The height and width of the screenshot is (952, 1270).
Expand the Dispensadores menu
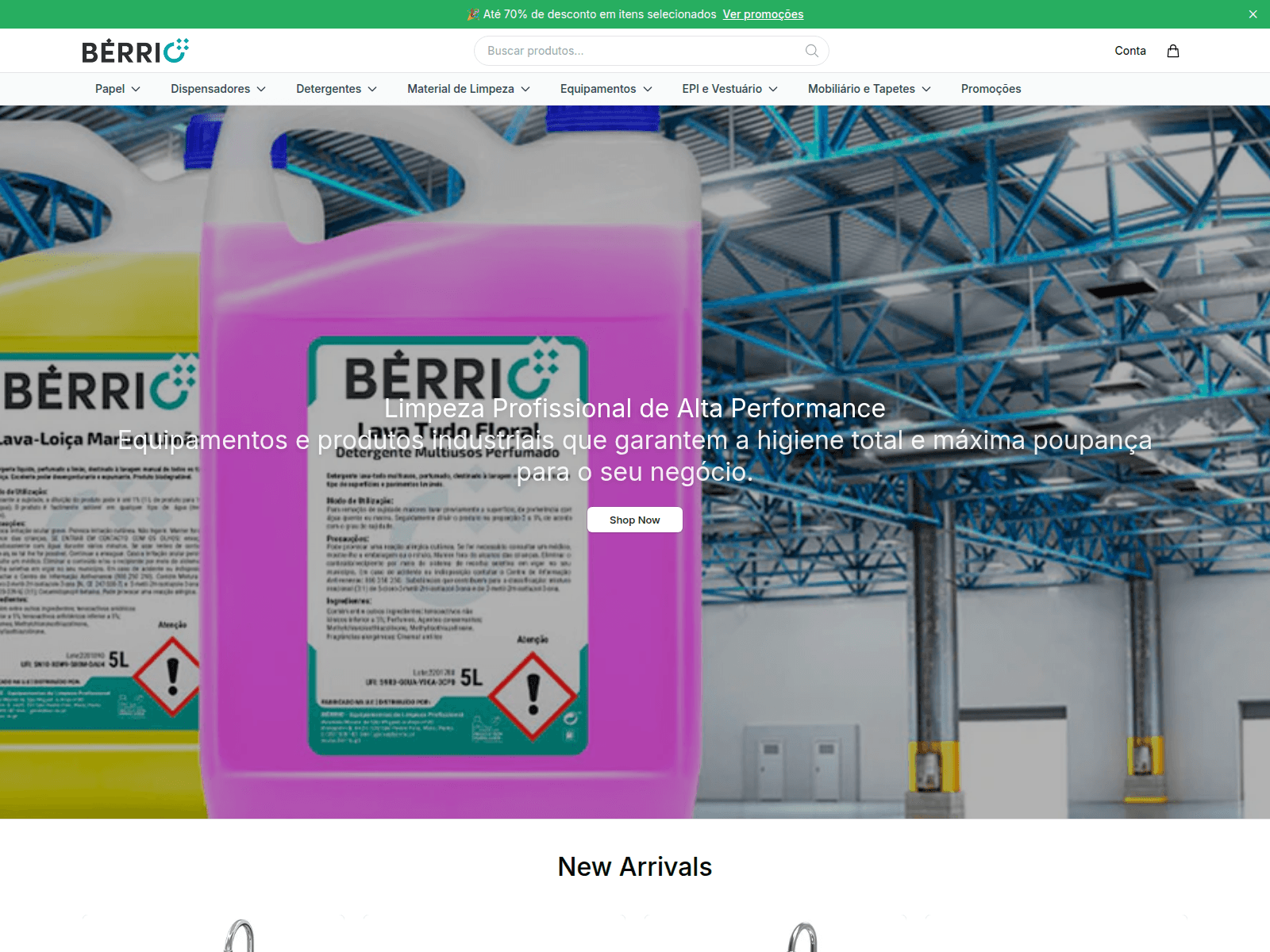pyautogui.click(x=218, y=89)
